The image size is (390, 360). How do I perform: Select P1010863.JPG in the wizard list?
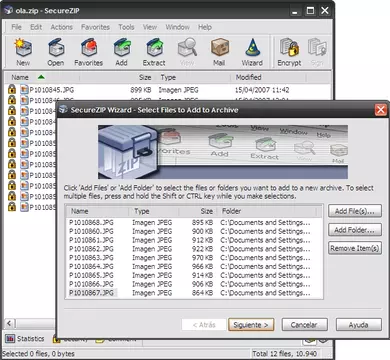(91, 258)
